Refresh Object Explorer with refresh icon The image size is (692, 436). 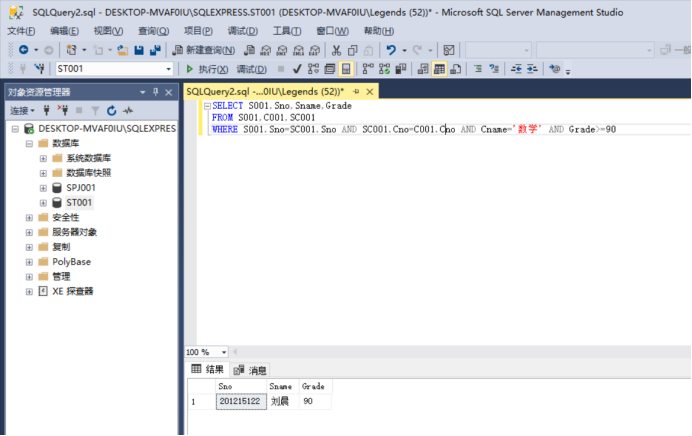click(112, 111)
